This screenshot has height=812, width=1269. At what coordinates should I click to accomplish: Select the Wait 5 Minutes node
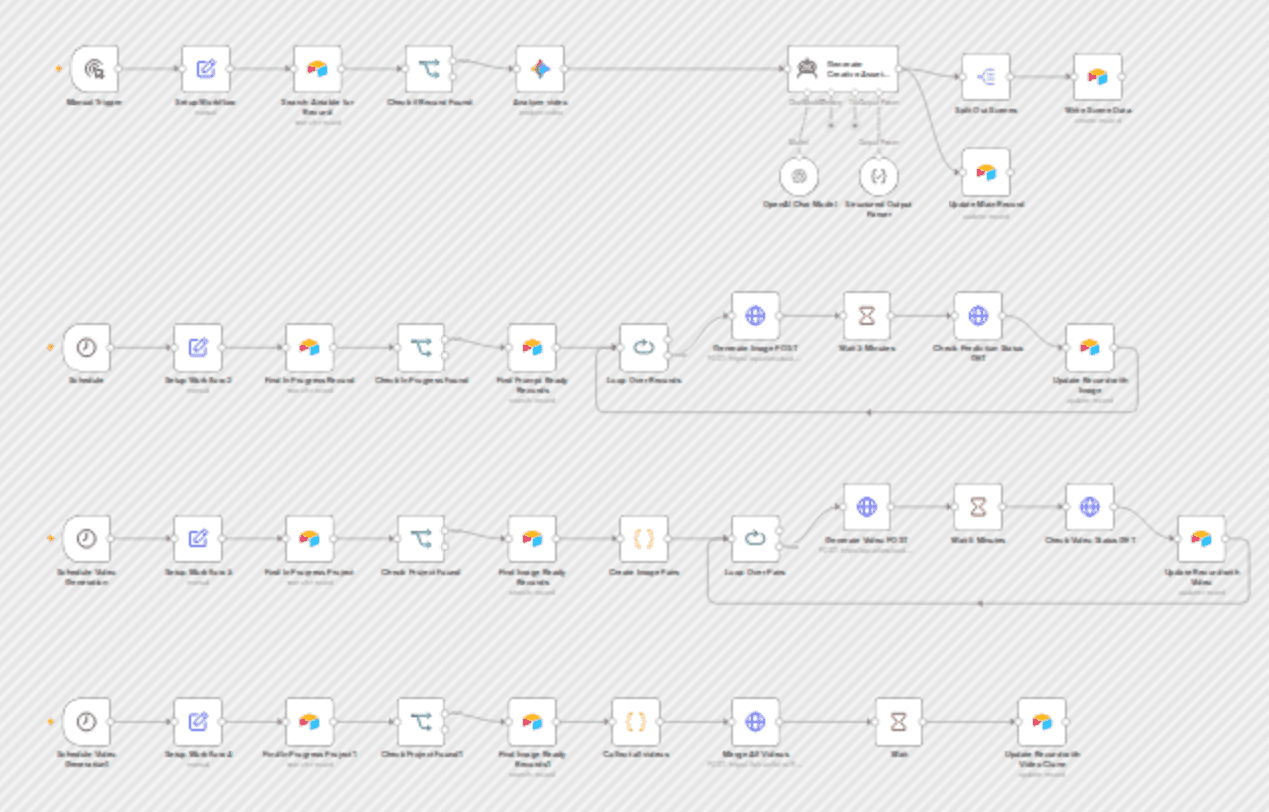[978, 508]
